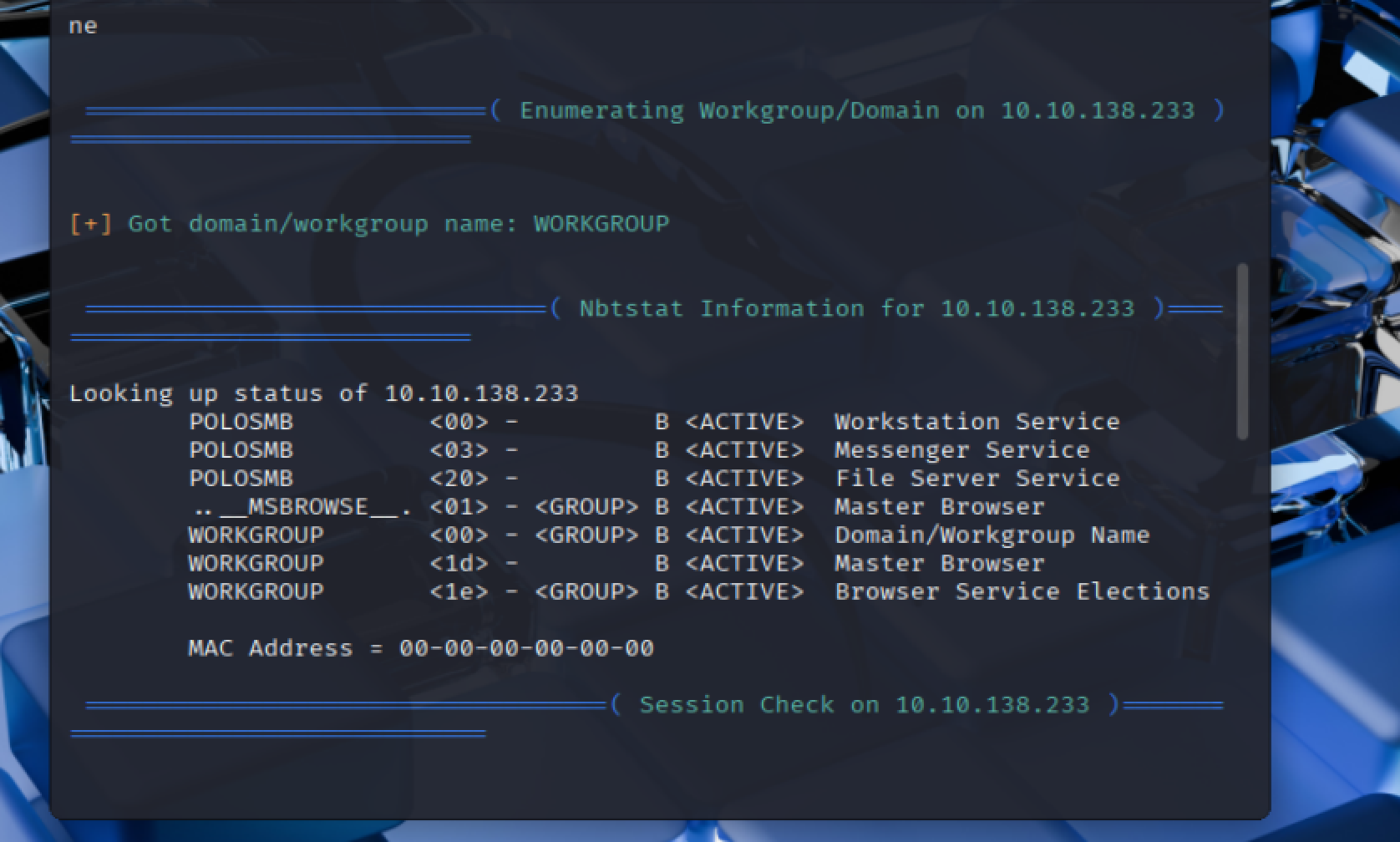This screenshot has width=1400, height=842.
Task: Click the 'Looking up status of' line
Action: 323,393
